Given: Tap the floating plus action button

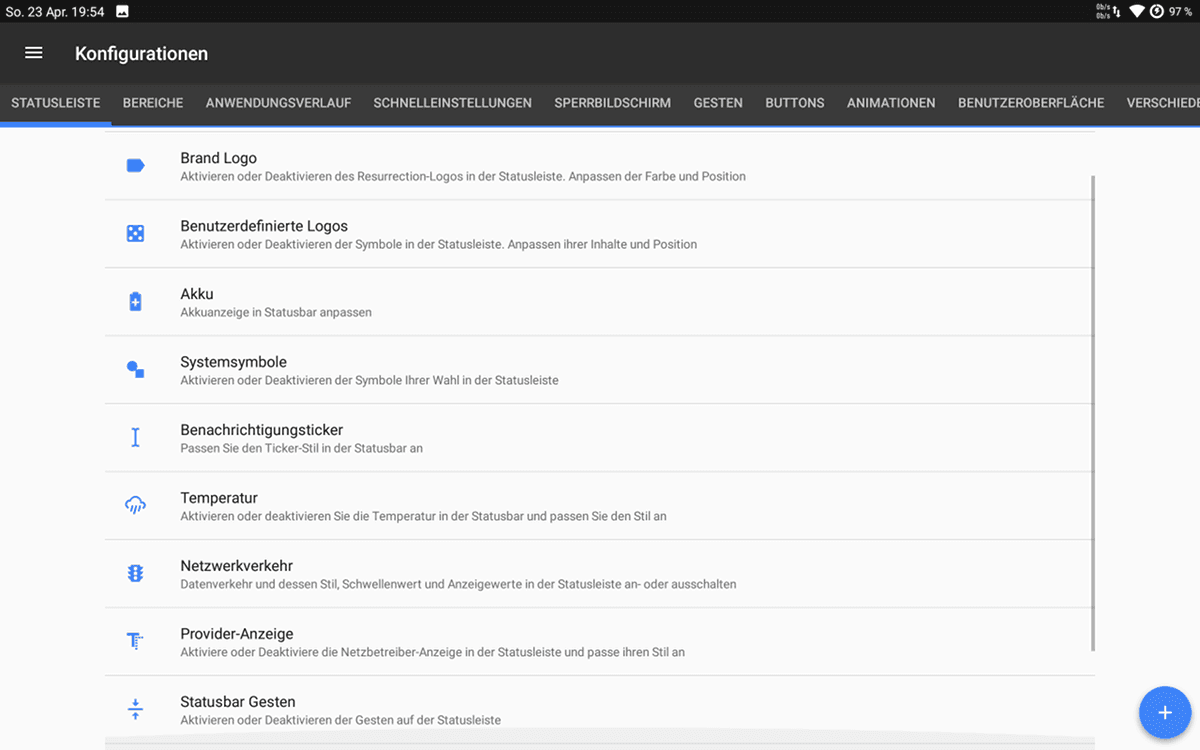Looking at the screenshot, I should 1165,713.
